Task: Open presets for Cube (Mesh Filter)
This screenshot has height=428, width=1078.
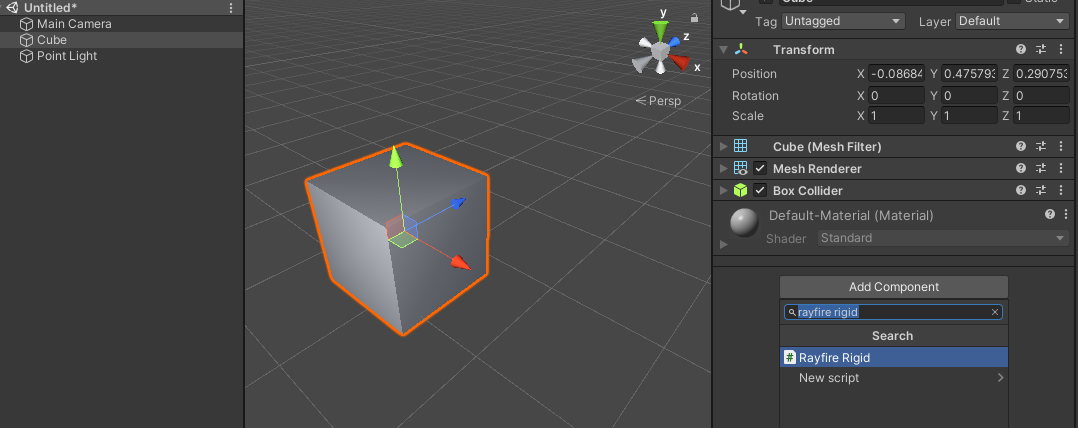Action: pyautogui.click(x=1041, y=146)
